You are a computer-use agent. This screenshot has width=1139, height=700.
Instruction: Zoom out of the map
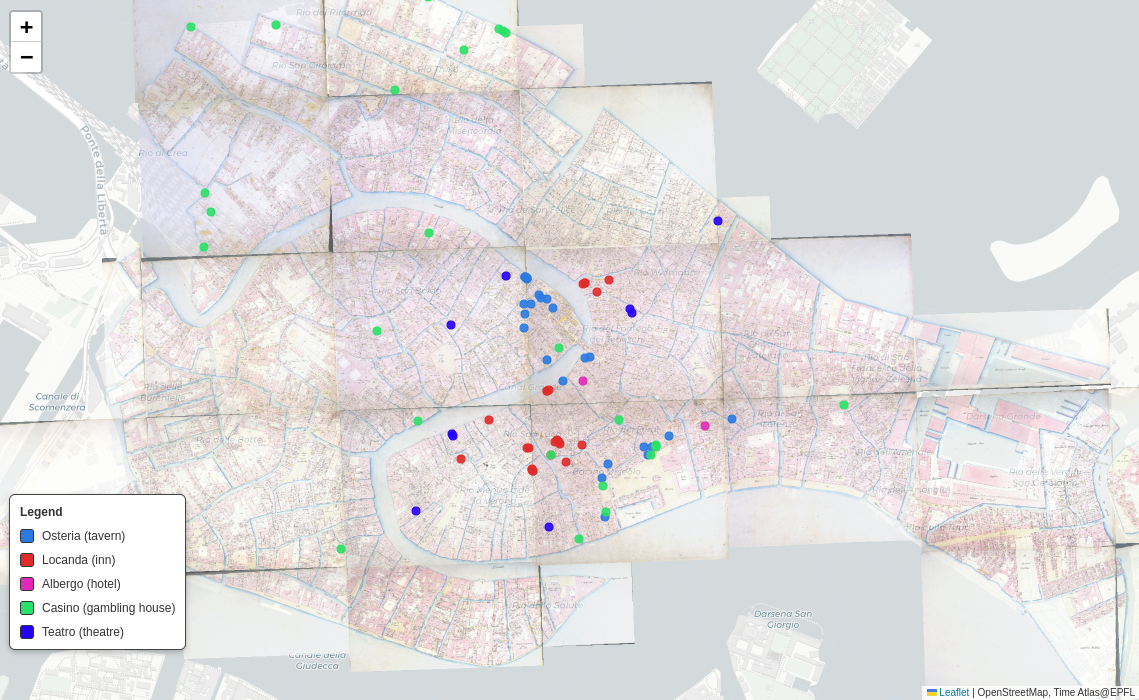point(26,58)
